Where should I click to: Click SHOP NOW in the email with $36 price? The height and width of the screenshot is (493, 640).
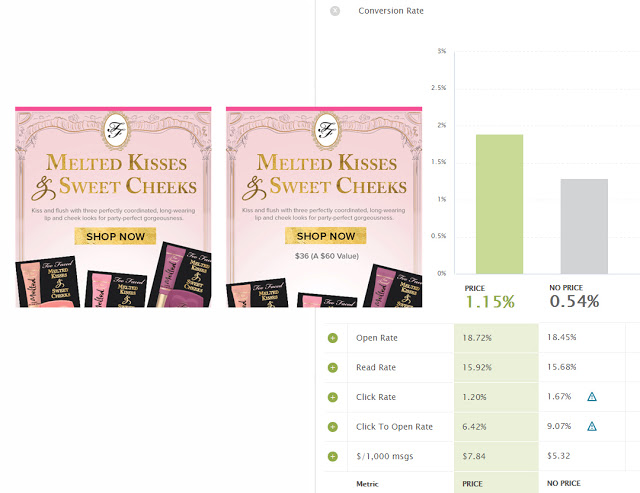click(326, 236)
